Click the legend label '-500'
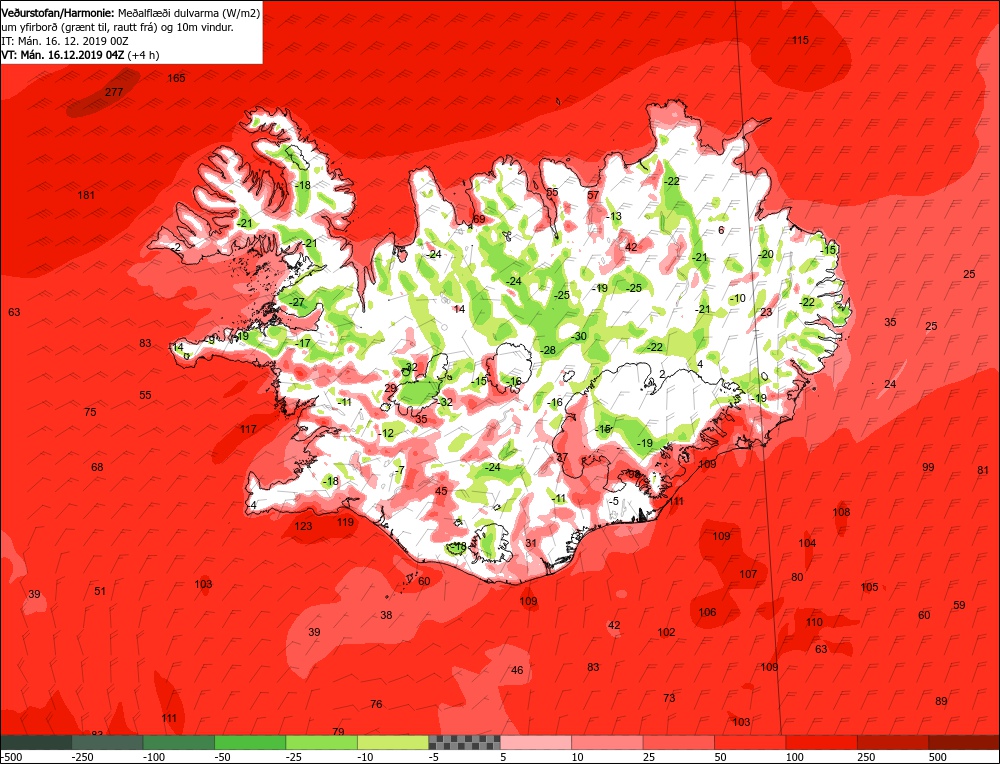1000x764 pixels. pos(10,757)
